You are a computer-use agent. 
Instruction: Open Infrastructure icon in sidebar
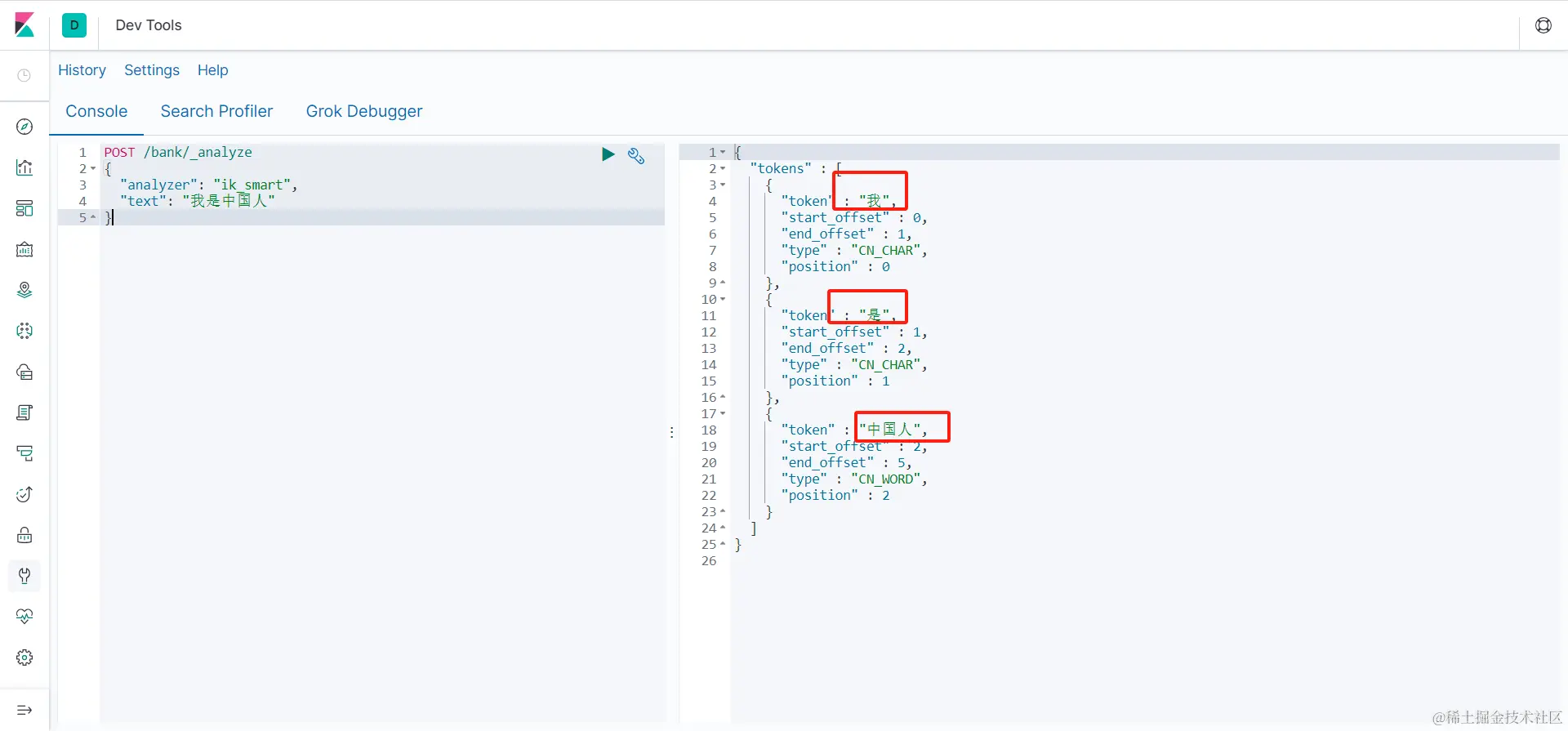click(24, 372)
